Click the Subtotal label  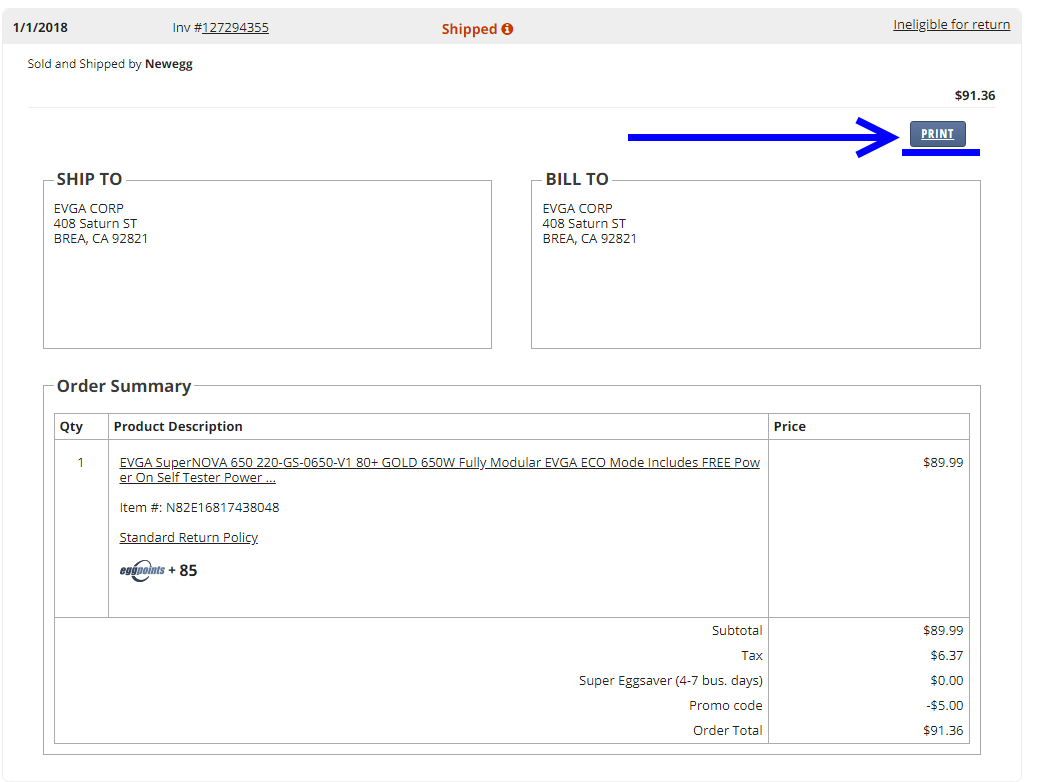pos(737,631)
